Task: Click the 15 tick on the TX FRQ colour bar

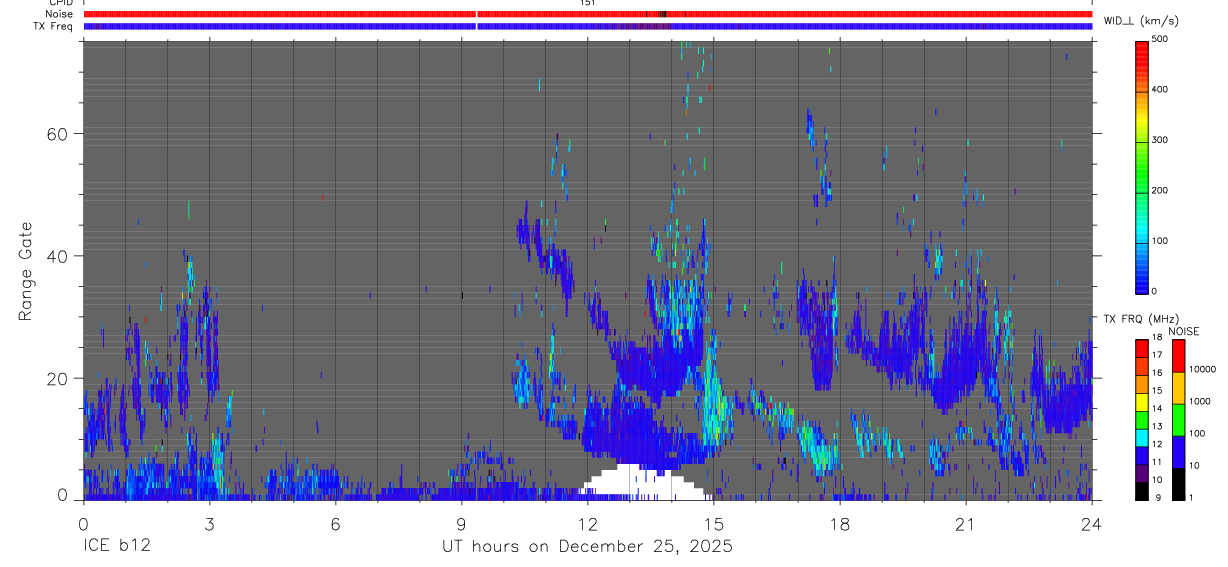Action: click(1157, 391)
